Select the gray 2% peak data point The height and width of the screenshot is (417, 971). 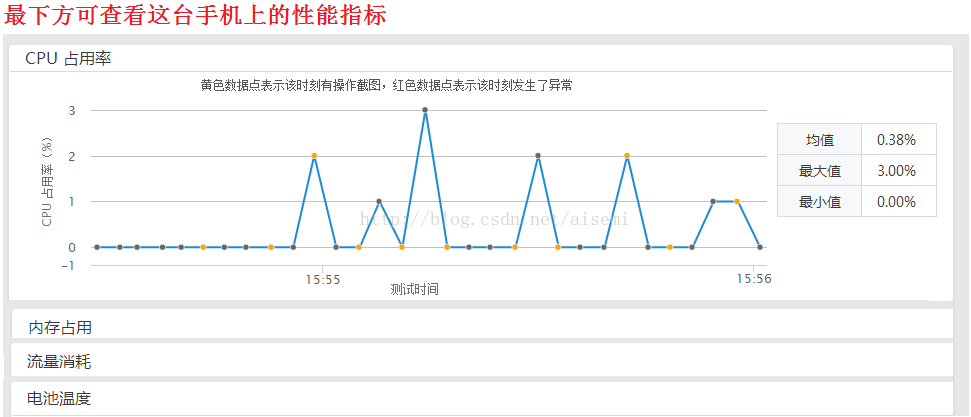coord(538,156)
